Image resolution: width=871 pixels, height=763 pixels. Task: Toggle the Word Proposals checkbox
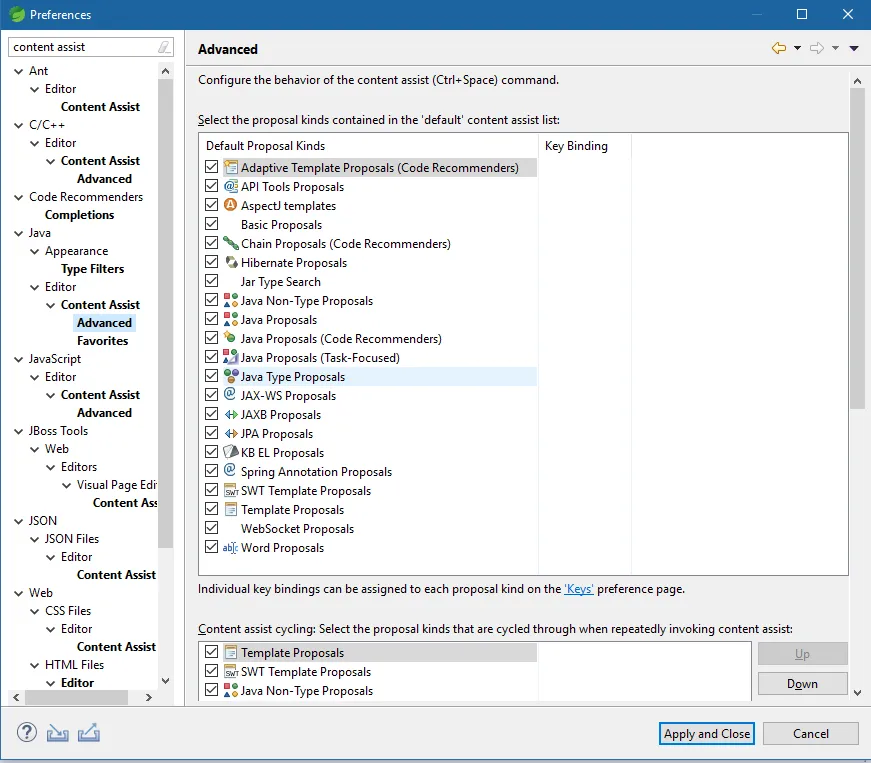click(x=211, y=546)
